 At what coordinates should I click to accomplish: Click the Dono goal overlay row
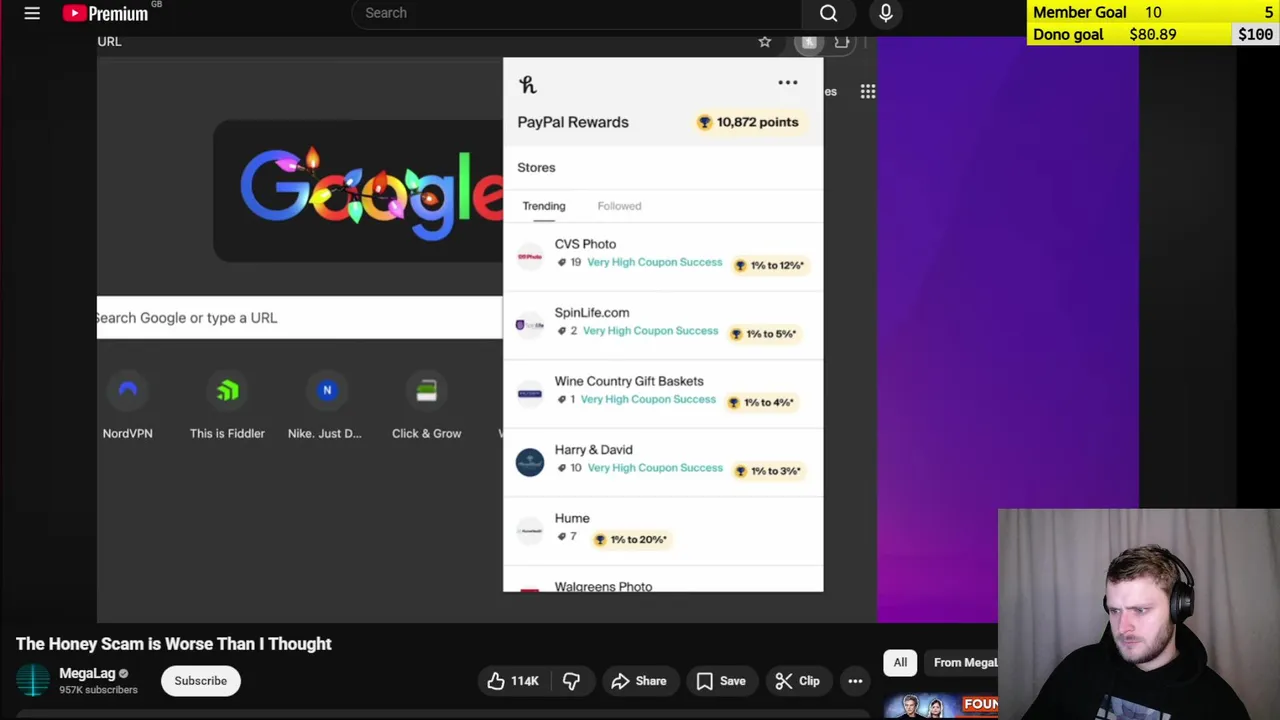1153,34
